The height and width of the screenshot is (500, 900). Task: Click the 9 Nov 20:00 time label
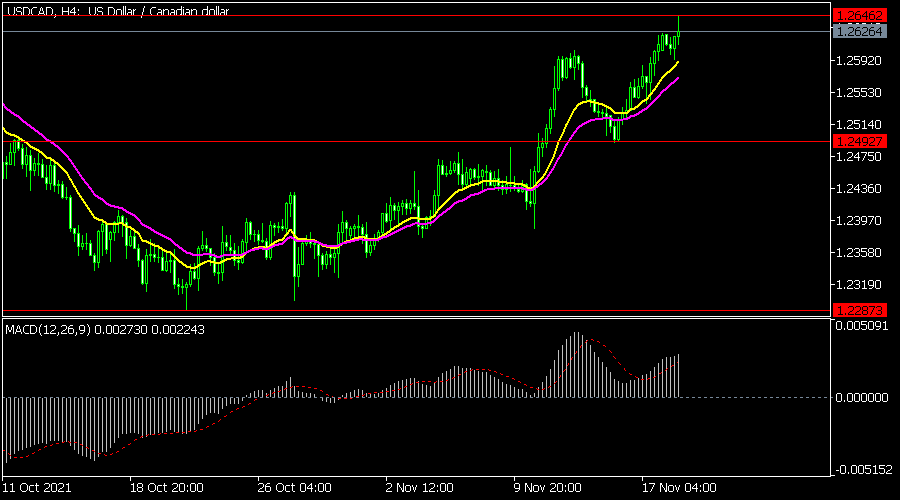coord(548,488)
